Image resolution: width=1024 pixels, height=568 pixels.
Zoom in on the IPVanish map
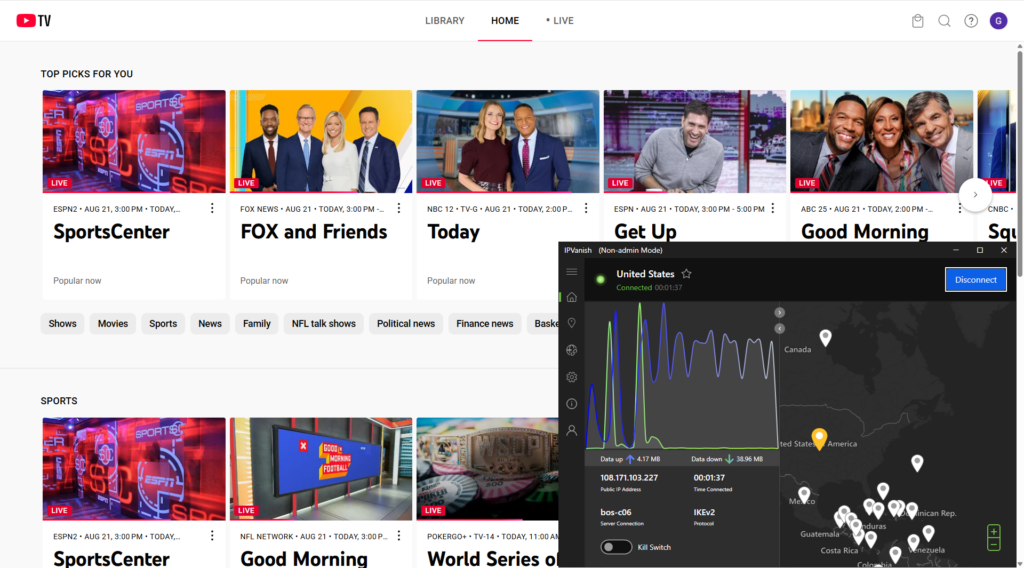[x=993, y=531]
